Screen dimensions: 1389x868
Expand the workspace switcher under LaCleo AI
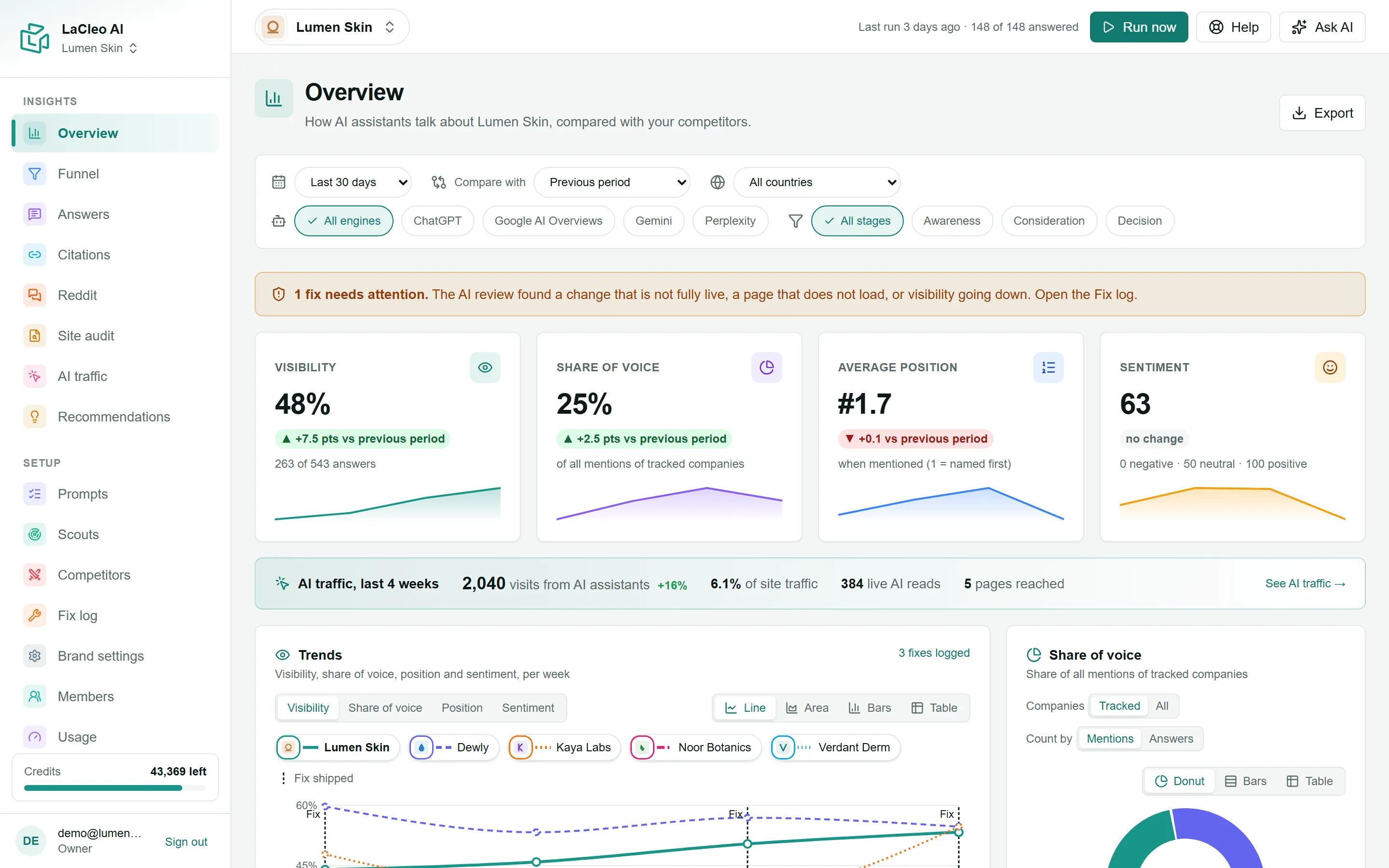(99, 48)
